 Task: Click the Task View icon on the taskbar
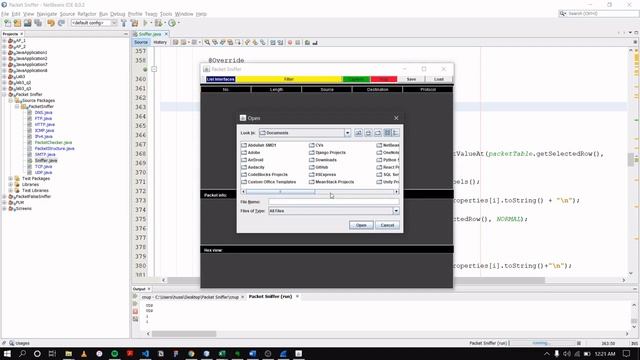pyautogui.click(x=52, y=353)
